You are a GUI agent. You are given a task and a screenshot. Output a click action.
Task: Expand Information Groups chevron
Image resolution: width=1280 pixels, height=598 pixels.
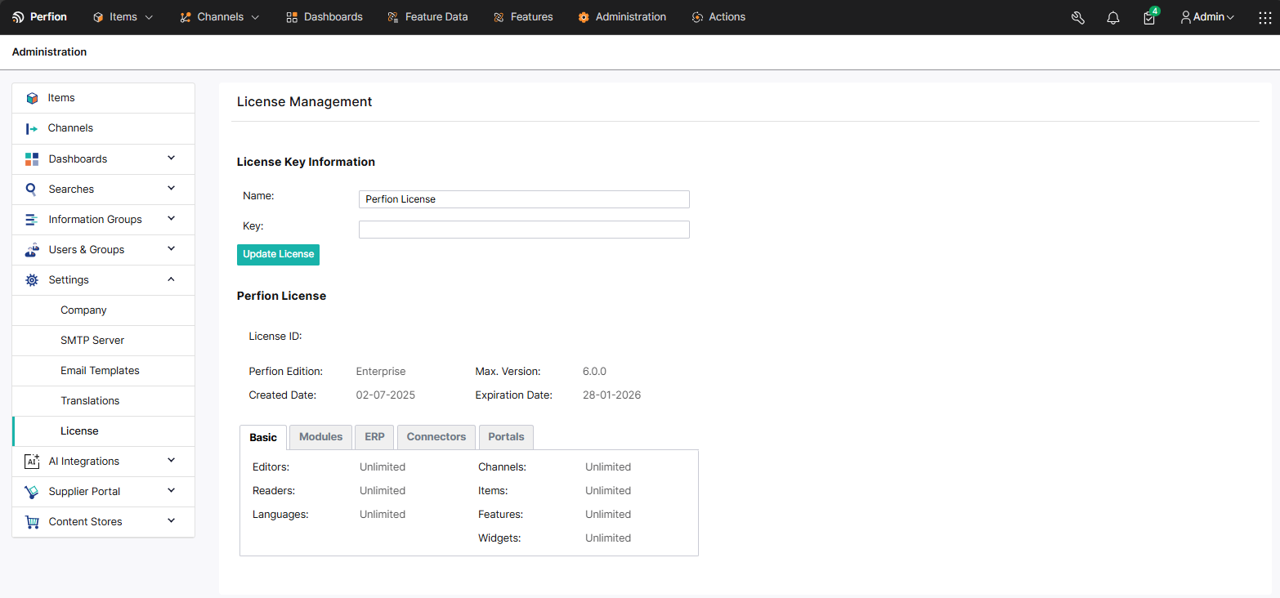(171, 218)
